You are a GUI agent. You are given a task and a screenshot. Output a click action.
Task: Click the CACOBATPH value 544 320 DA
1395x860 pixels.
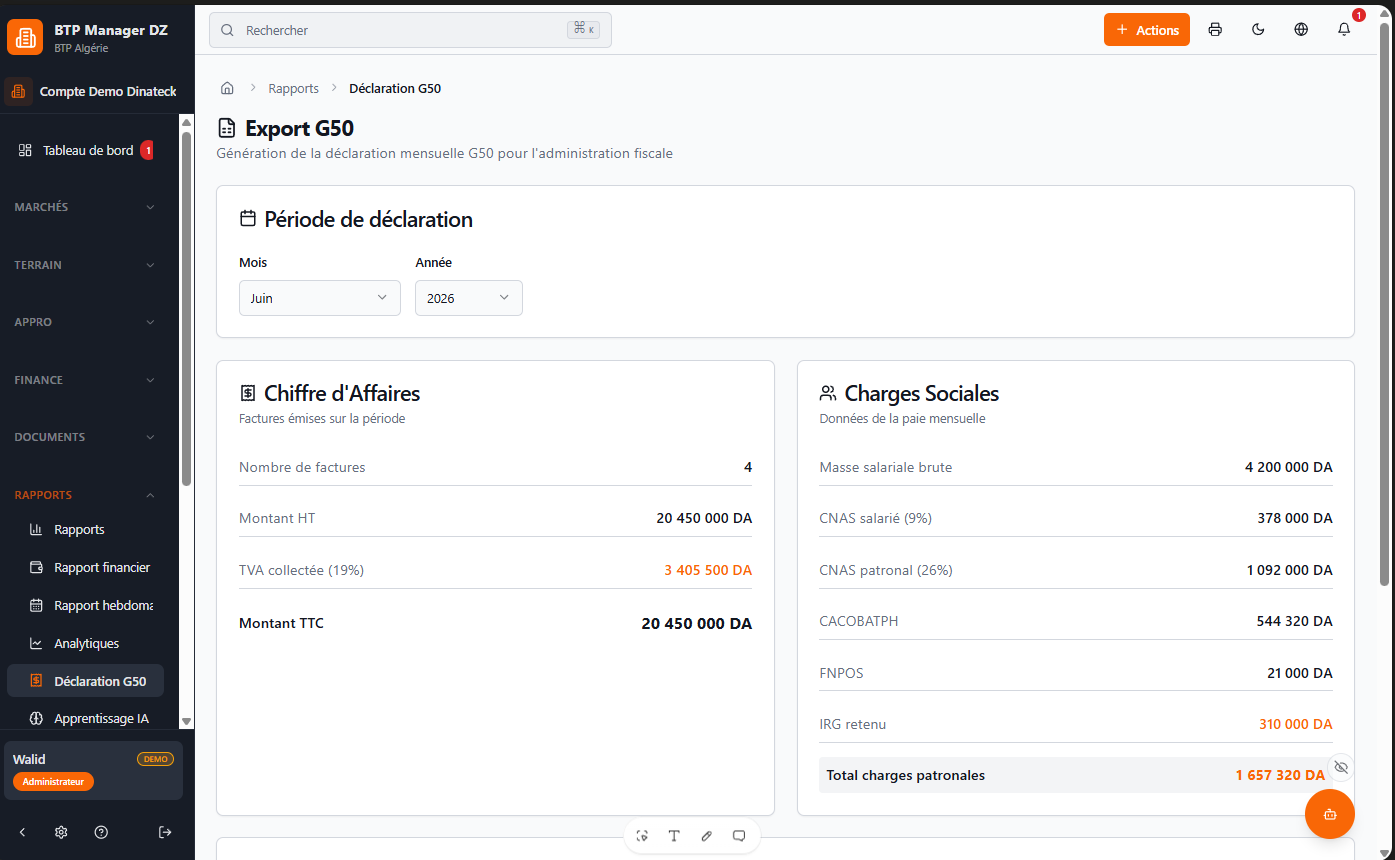(x=1295, y=621)
